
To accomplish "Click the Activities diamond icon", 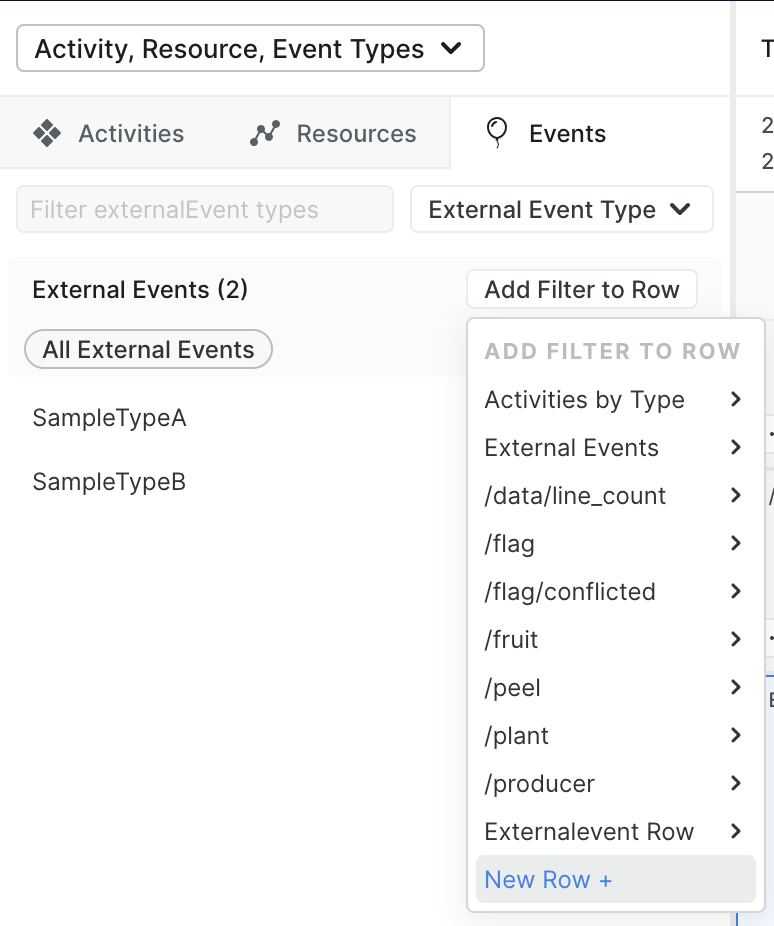I will [x=46, y=132].
